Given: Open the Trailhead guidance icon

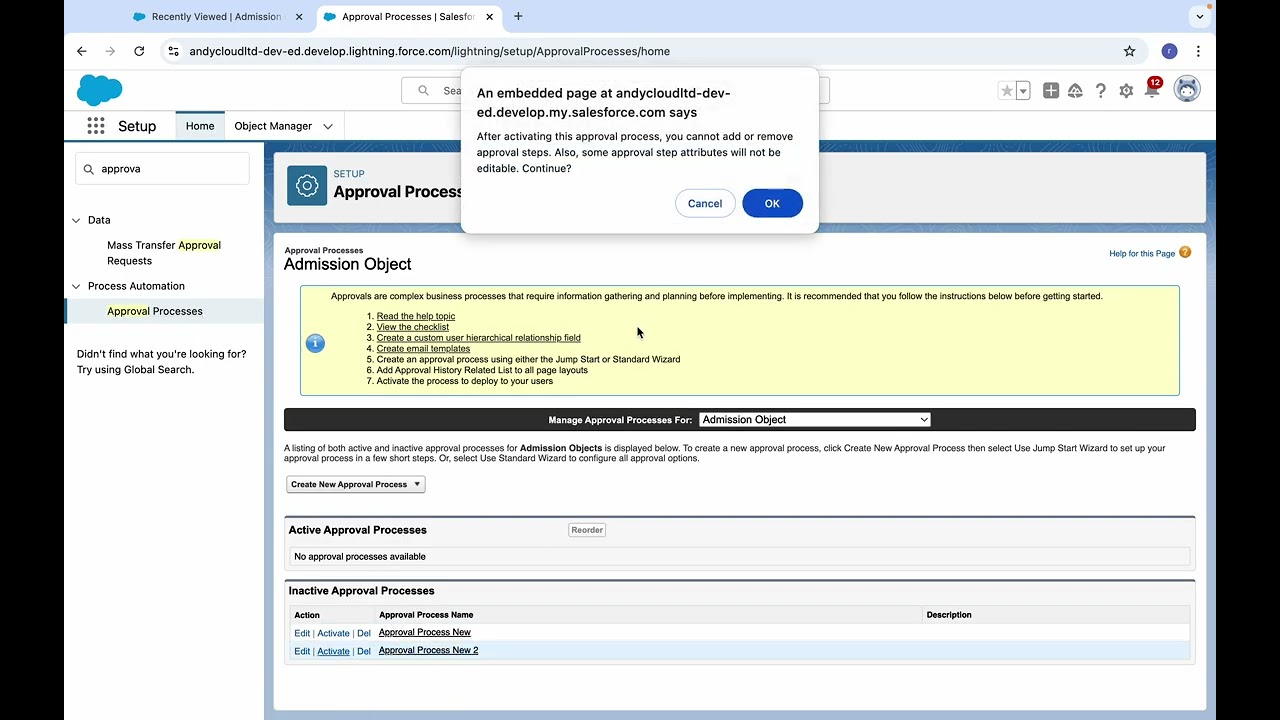Looking at the screenshot, I should [x=1075, y=91].
